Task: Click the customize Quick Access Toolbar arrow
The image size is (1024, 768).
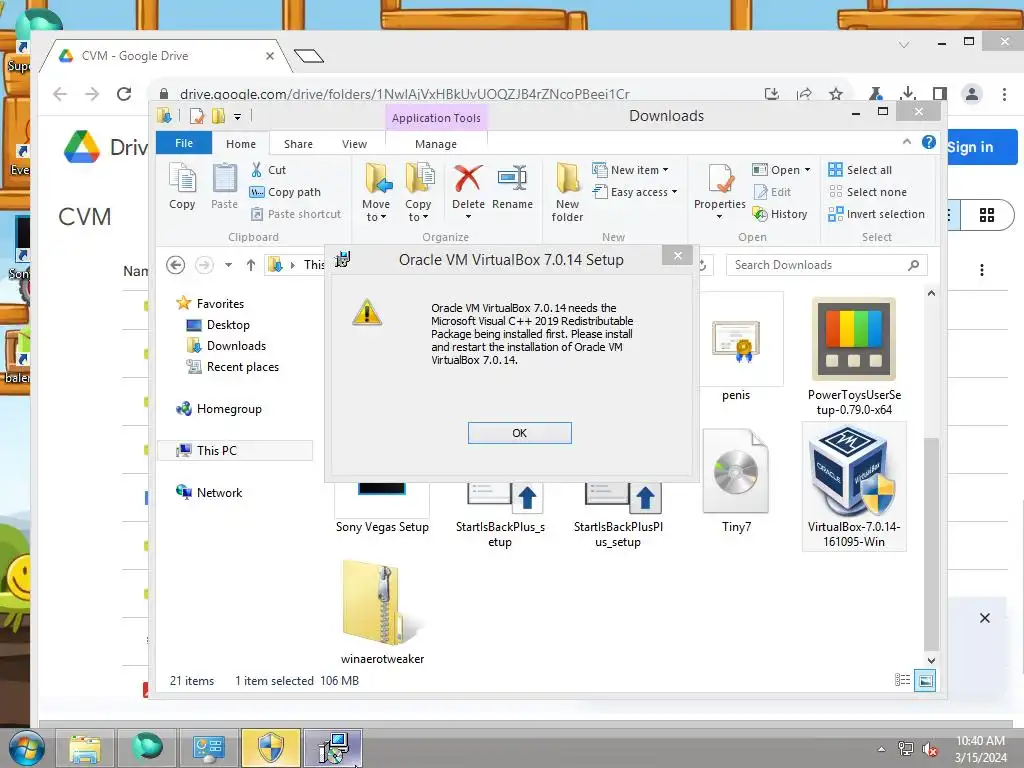Action: point(238,117)
